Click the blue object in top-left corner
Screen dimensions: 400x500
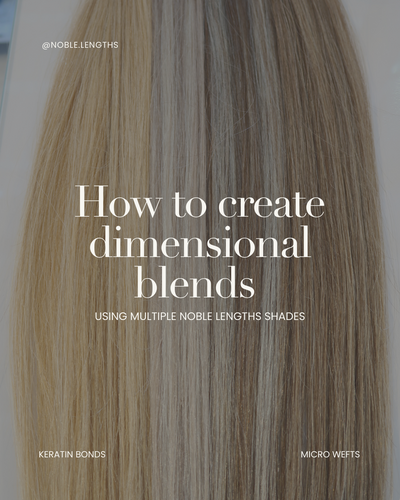click(7, 23)
